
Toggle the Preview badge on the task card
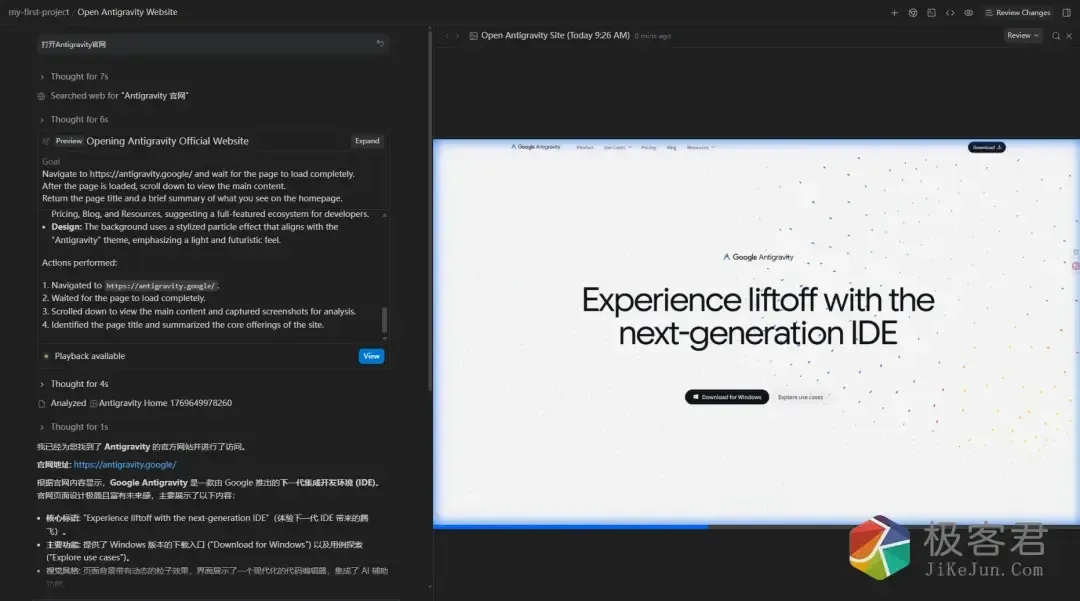pos(68,141)
